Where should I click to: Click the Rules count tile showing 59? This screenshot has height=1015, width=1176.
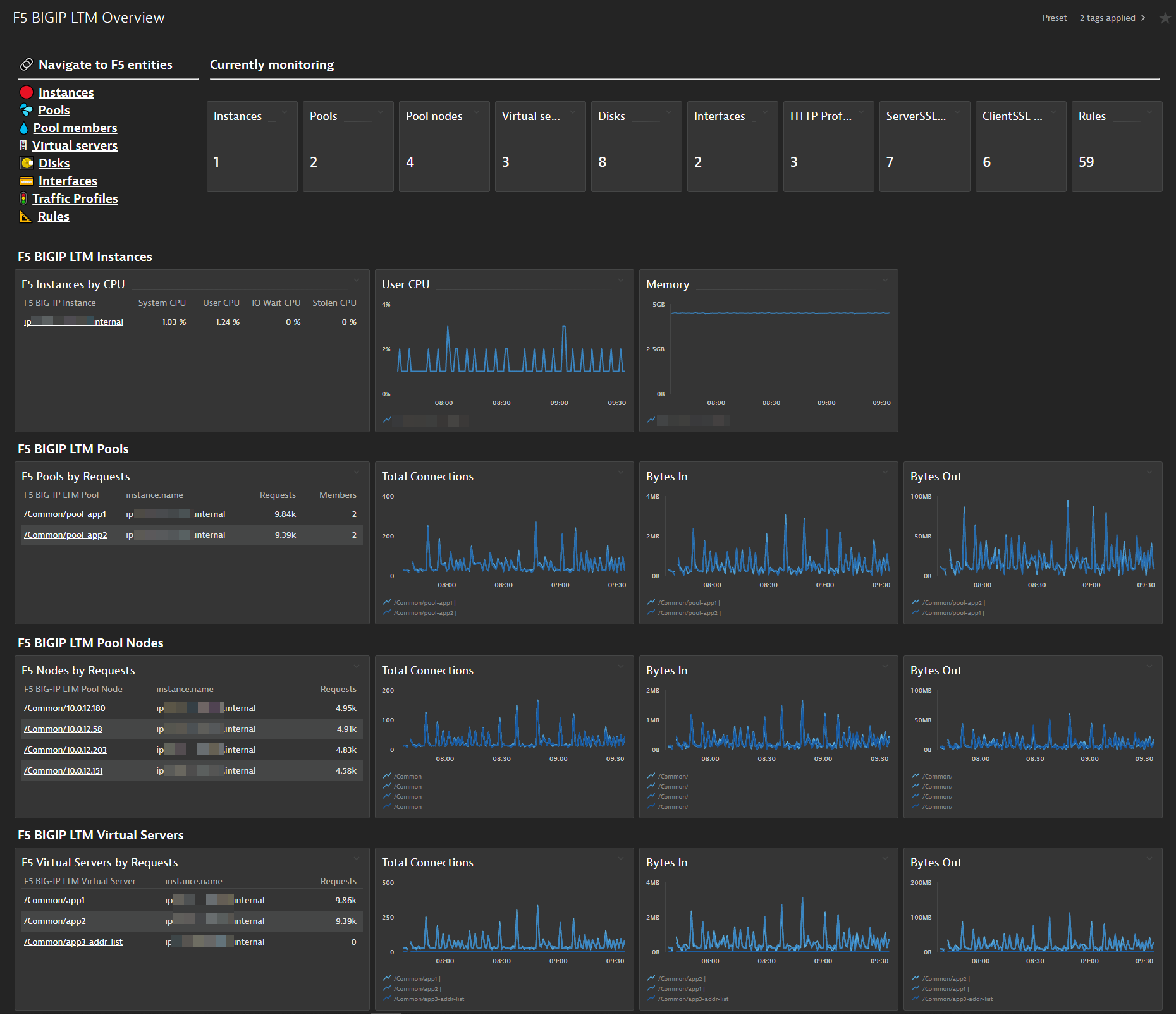1117,147
